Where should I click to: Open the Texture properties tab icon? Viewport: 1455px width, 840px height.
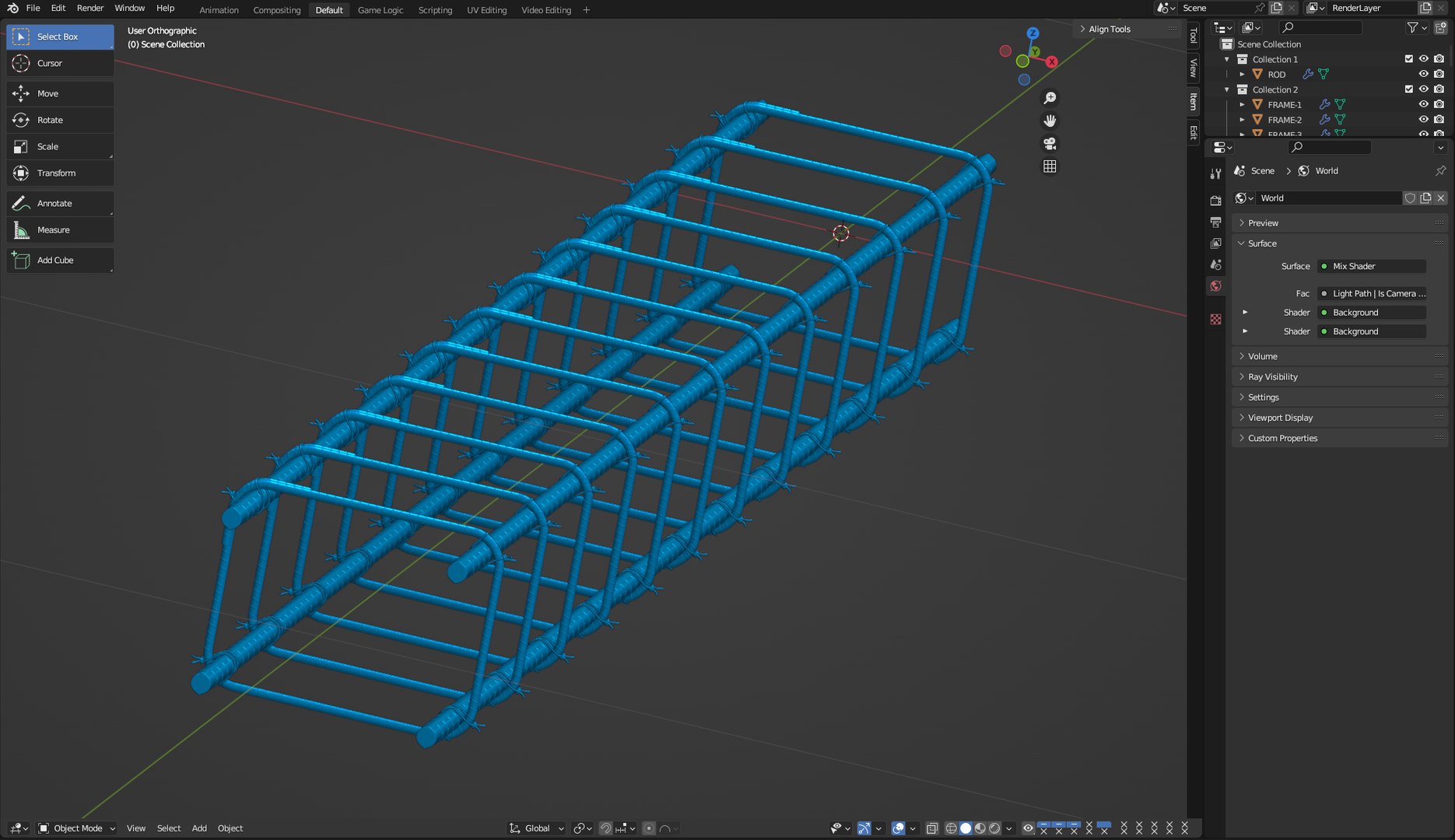click(x=1215, y=319)
